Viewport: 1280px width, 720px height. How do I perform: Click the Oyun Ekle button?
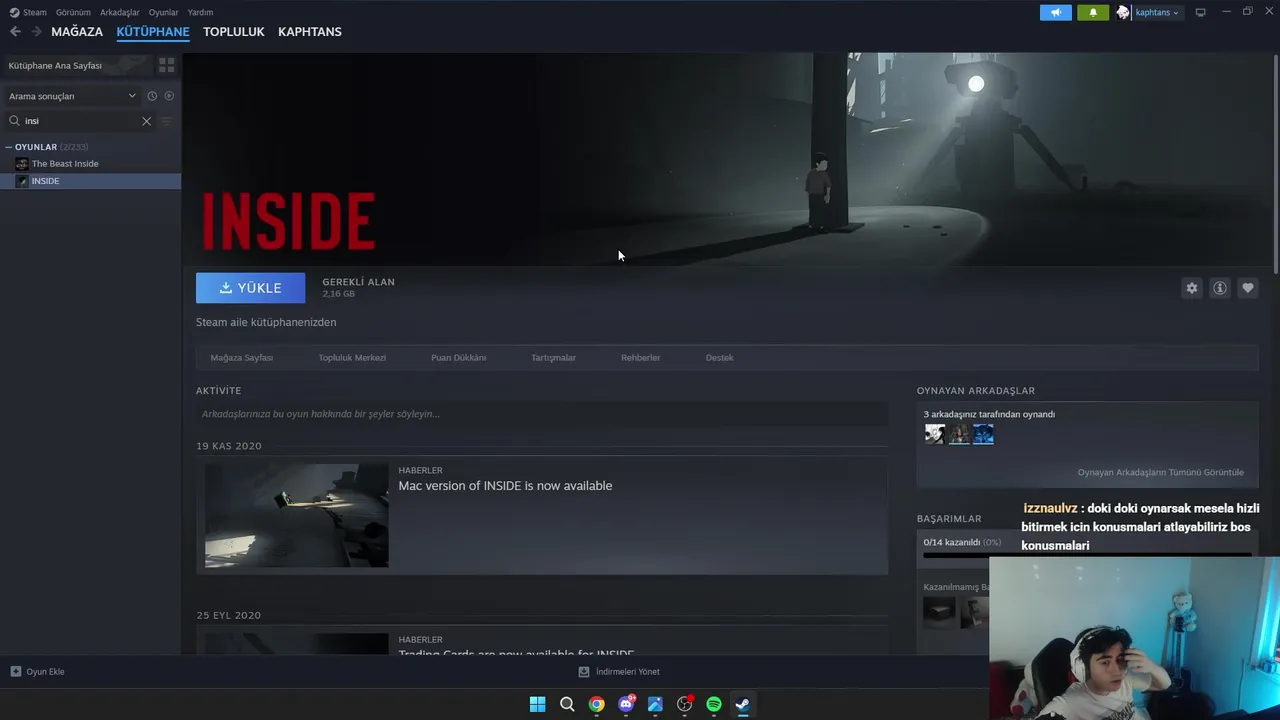pos(37,672)
